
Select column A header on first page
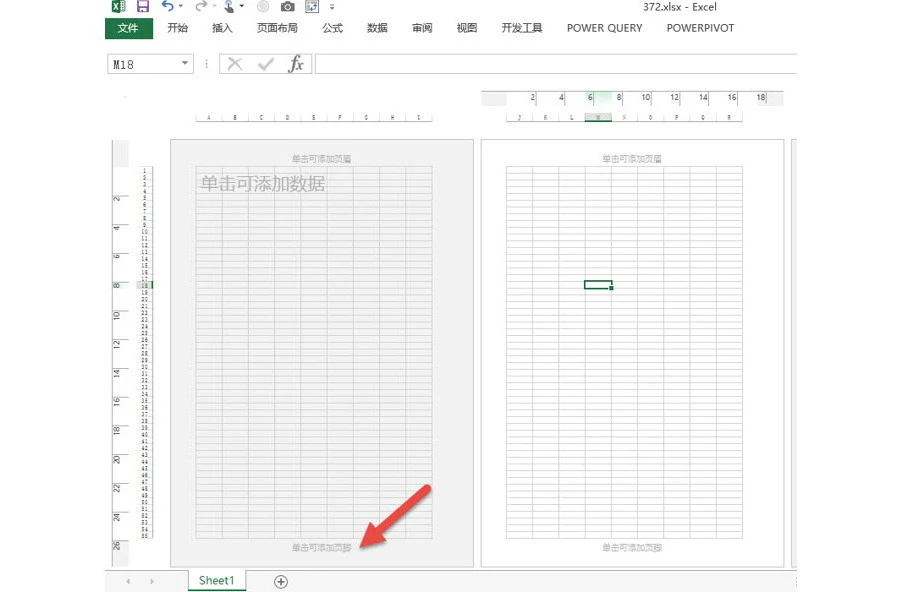209,117
